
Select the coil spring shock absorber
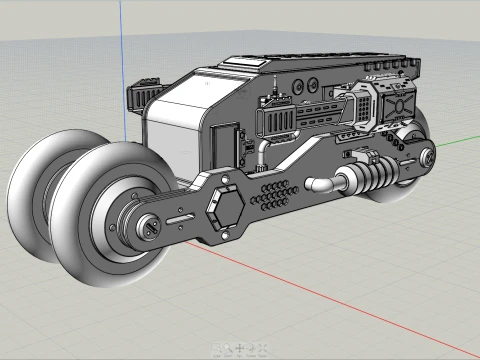coord(367,176)
